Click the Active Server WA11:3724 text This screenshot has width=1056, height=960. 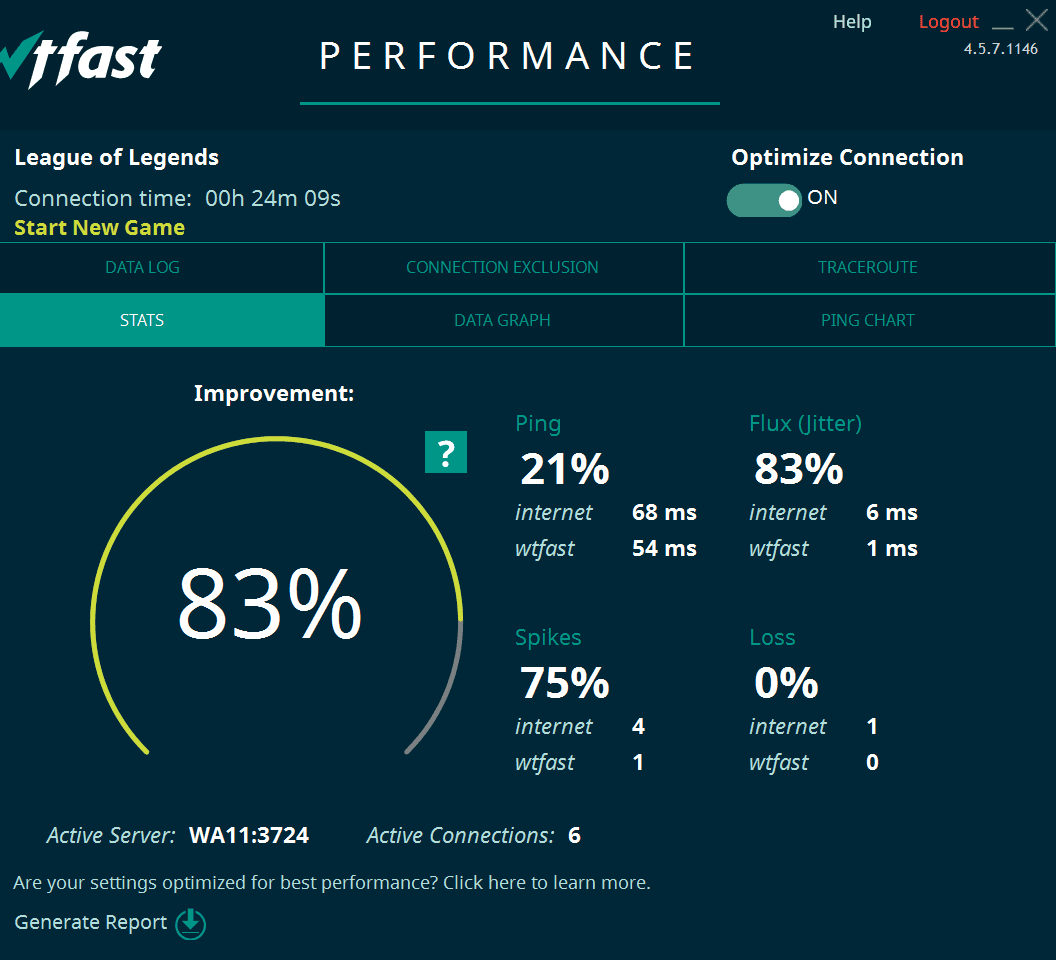pos(248,836)
